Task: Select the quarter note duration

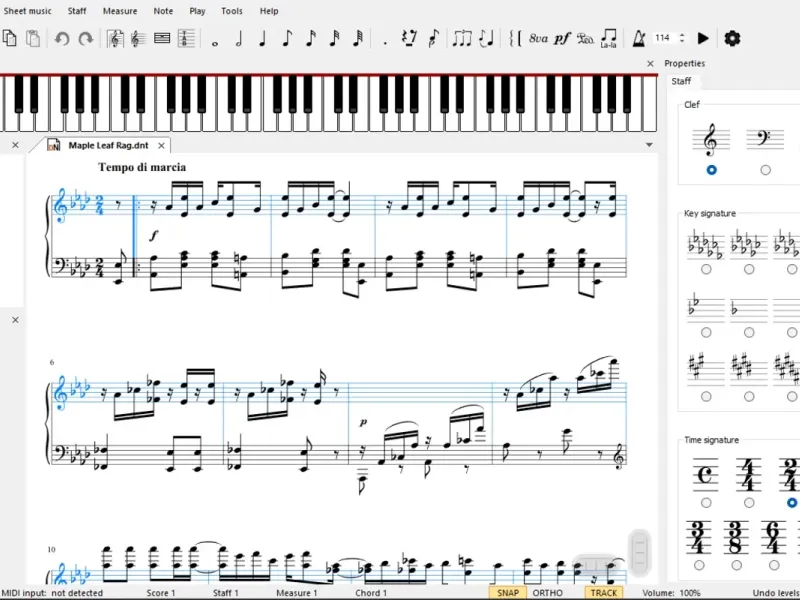Action: pos(263,39)
